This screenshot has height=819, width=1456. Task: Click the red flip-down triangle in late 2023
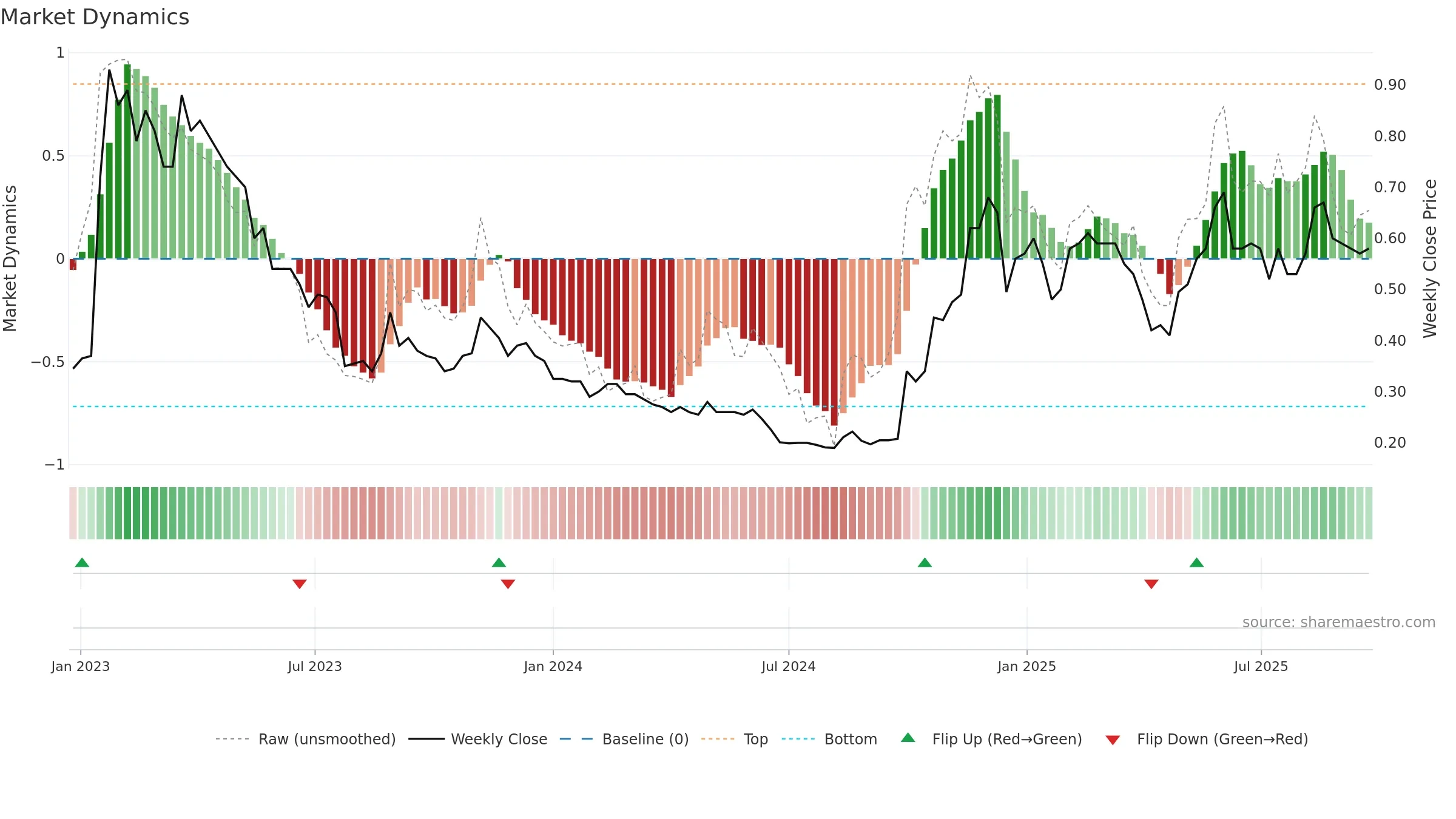(x=508, y=584)
